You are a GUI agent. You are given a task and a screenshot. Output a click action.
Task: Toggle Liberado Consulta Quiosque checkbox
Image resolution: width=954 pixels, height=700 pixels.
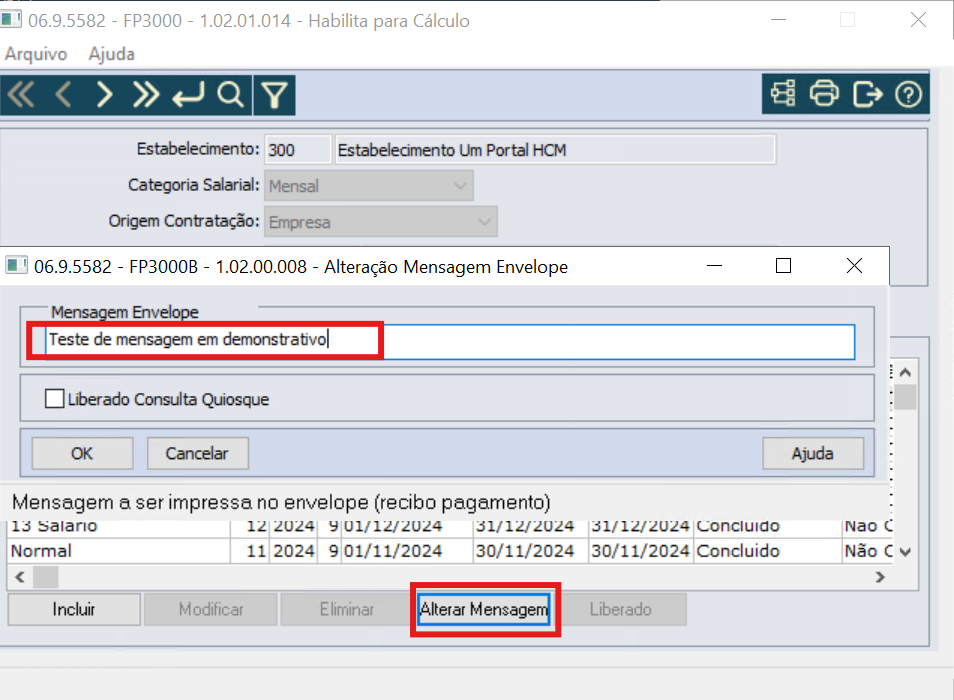click(54, 399)
